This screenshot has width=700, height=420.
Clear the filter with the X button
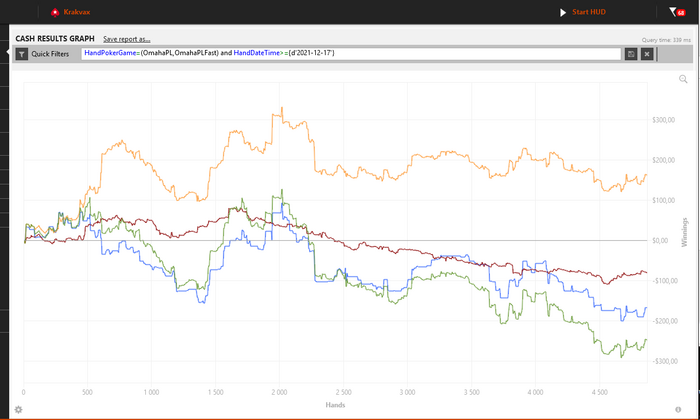pyautogui.click(x=647, y=54)
